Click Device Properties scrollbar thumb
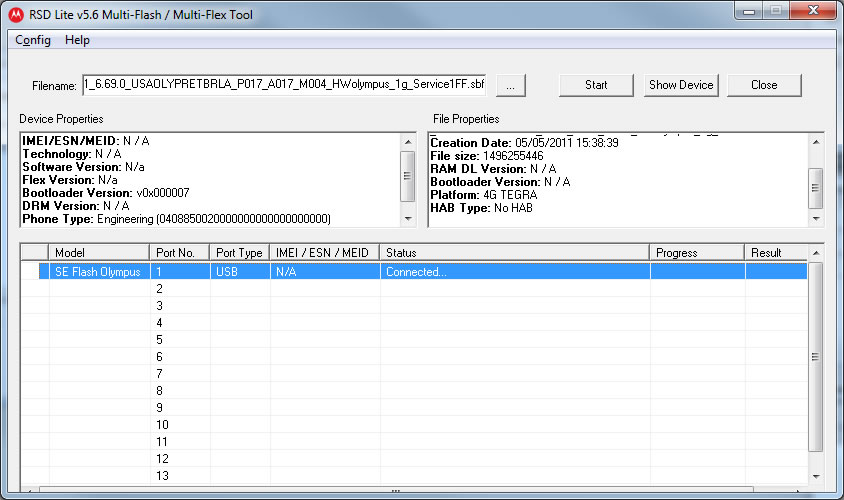 (x=407, y=176)
